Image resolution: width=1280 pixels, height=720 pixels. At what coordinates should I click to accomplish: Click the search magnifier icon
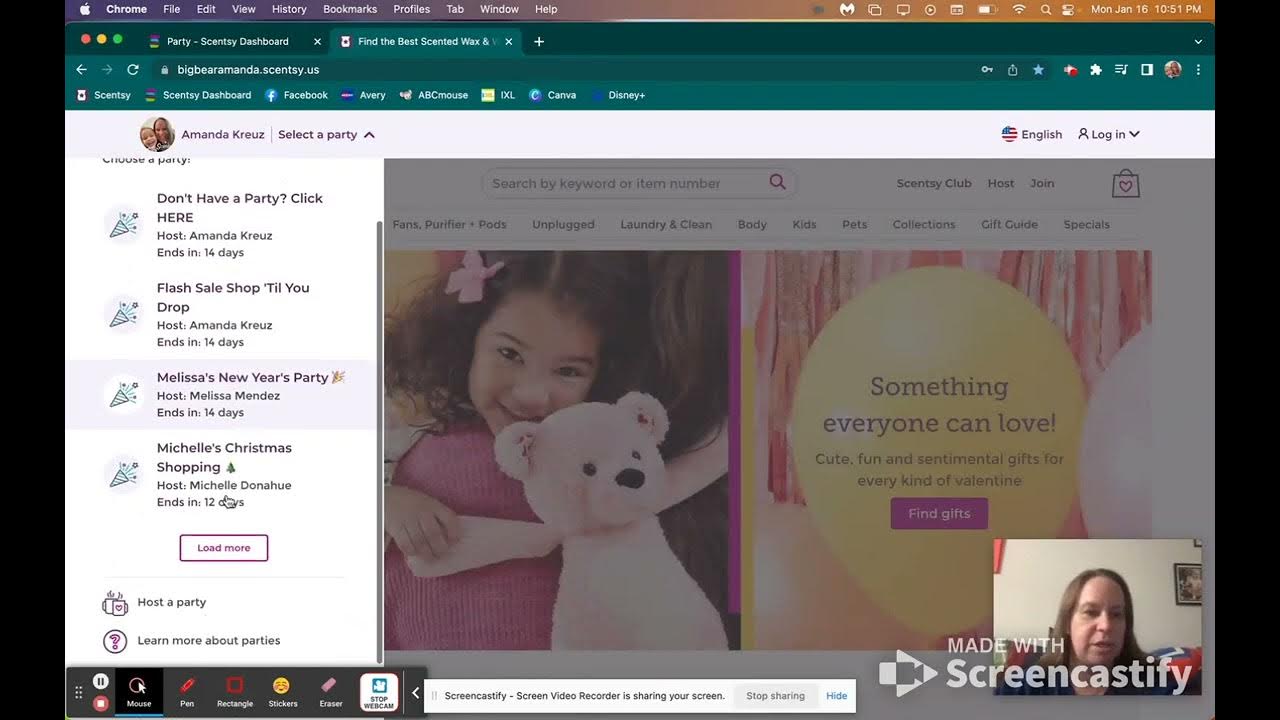[x=777, y=182]
